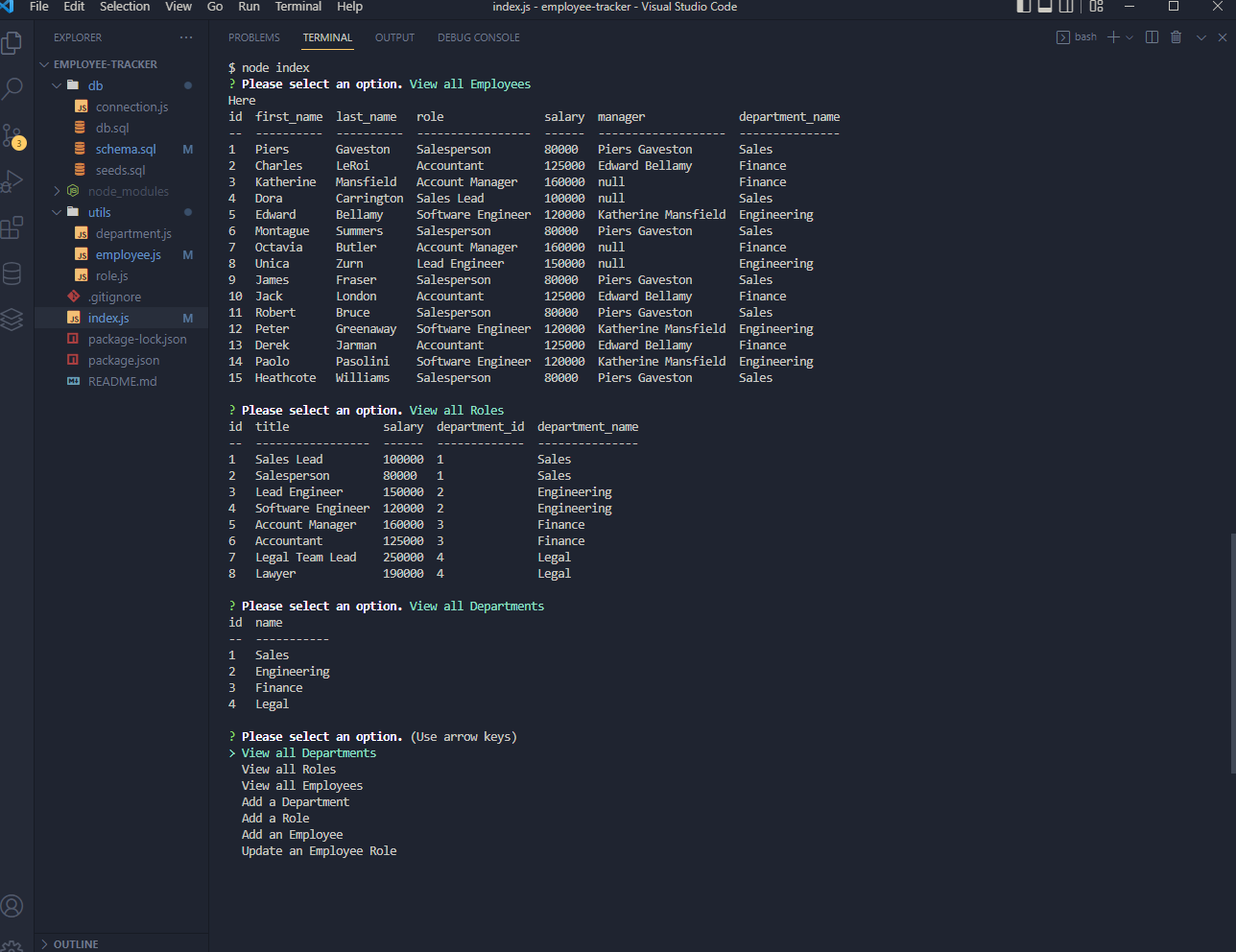The width and height of the screenshot is (1236, 952).
Task: Open the Run and Debug sidebar icon
Action: point(13,180)
